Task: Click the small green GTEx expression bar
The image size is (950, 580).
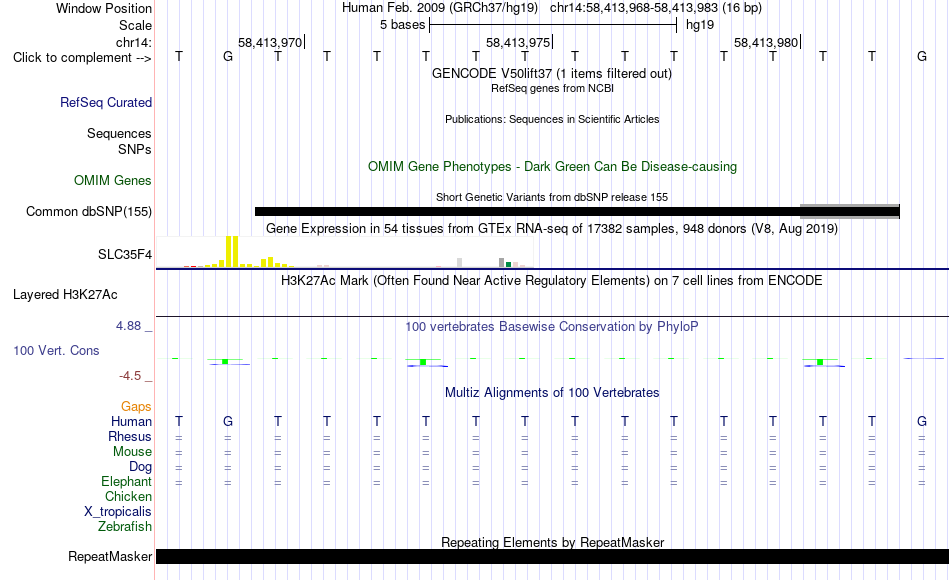Action: [508, 264]
